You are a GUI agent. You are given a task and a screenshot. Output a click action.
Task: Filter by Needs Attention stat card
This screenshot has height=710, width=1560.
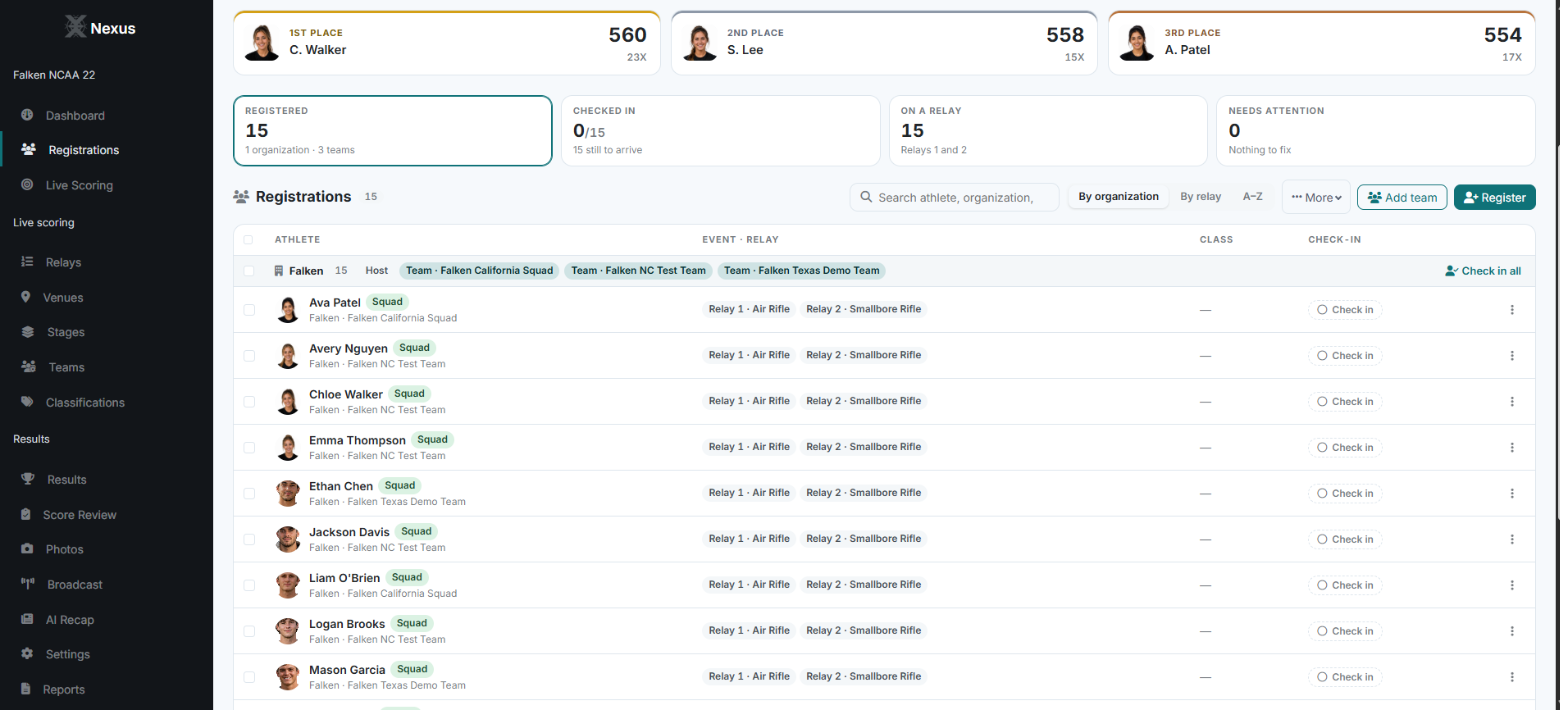point(1376,131)
